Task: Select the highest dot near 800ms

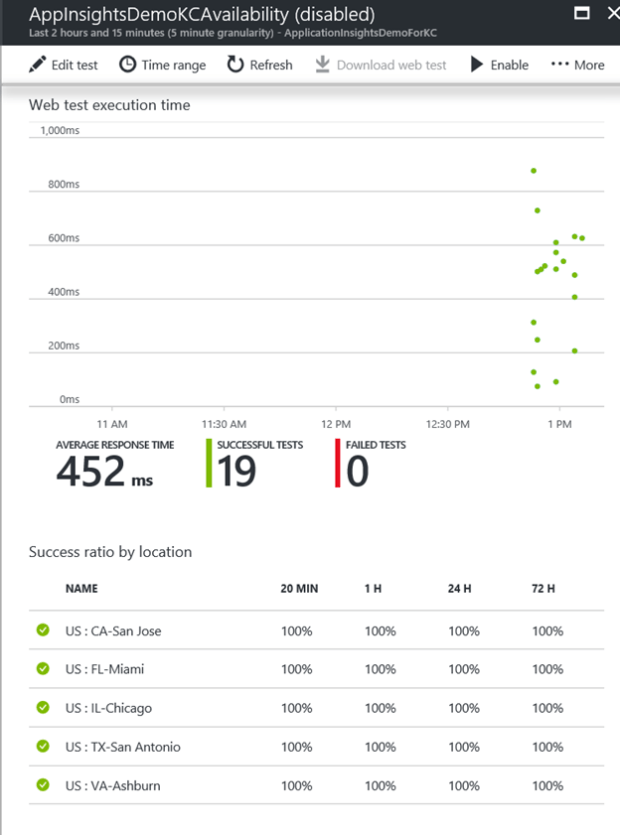Action: pos(534,171)
